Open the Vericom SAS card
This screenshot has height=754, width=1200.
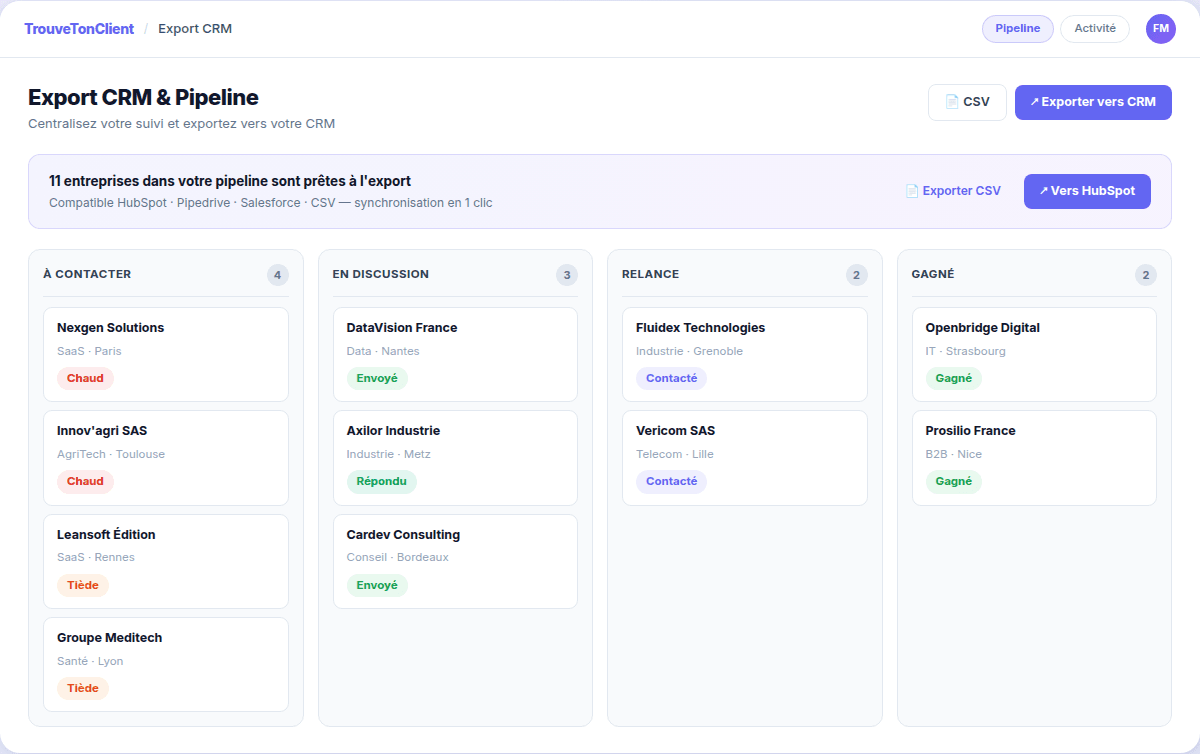tap(745, 458)
